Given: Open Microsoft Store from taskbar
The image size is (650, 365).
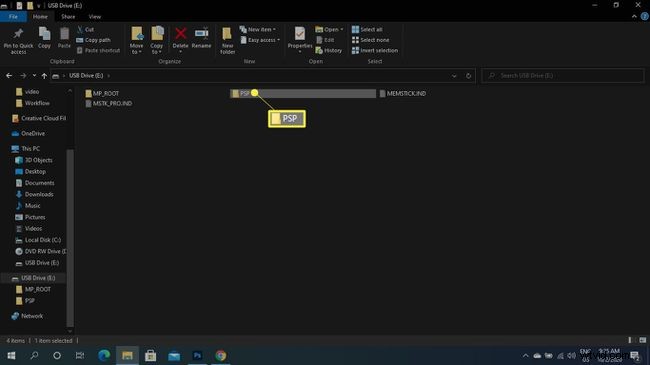Looking at the screenshot, I should click(x=150, y=355).
